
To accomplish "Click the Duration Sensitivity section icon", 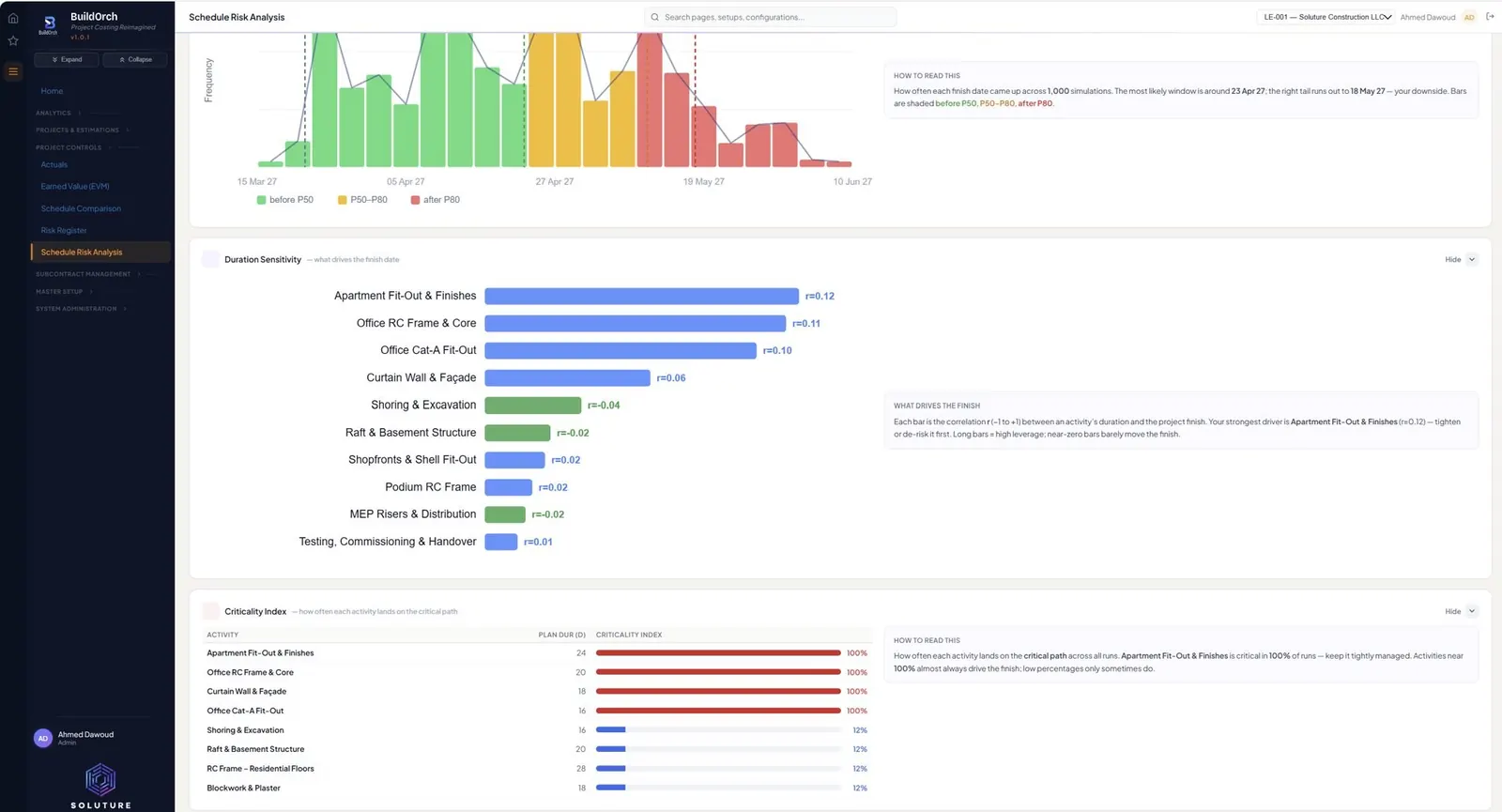I will point(210,259).
